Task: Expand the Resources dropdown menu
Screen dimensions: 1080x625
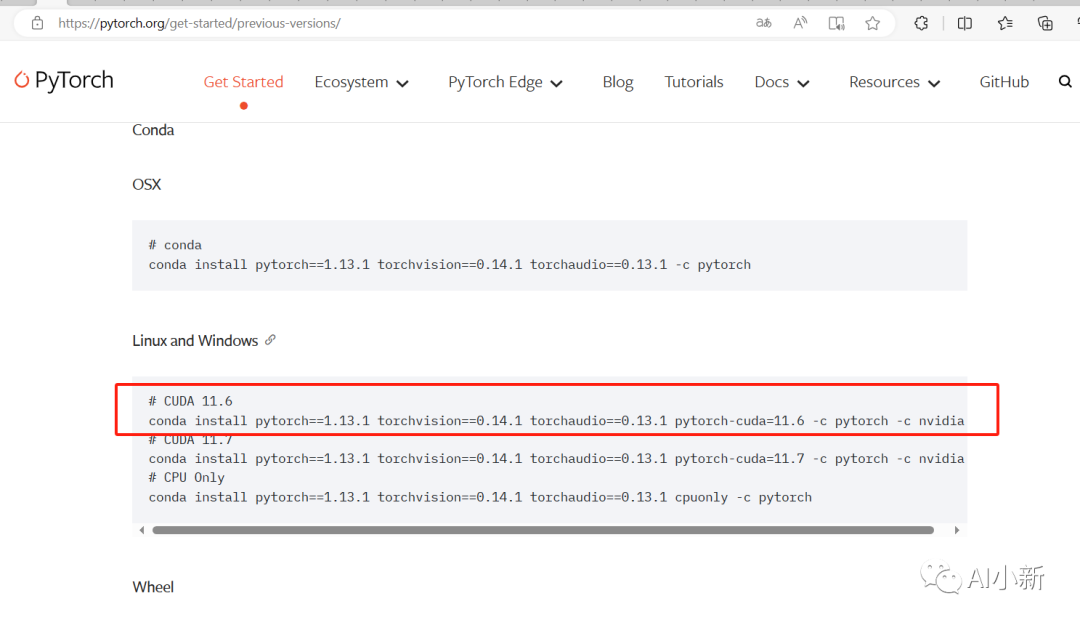Action: click(x=894, y=82)
